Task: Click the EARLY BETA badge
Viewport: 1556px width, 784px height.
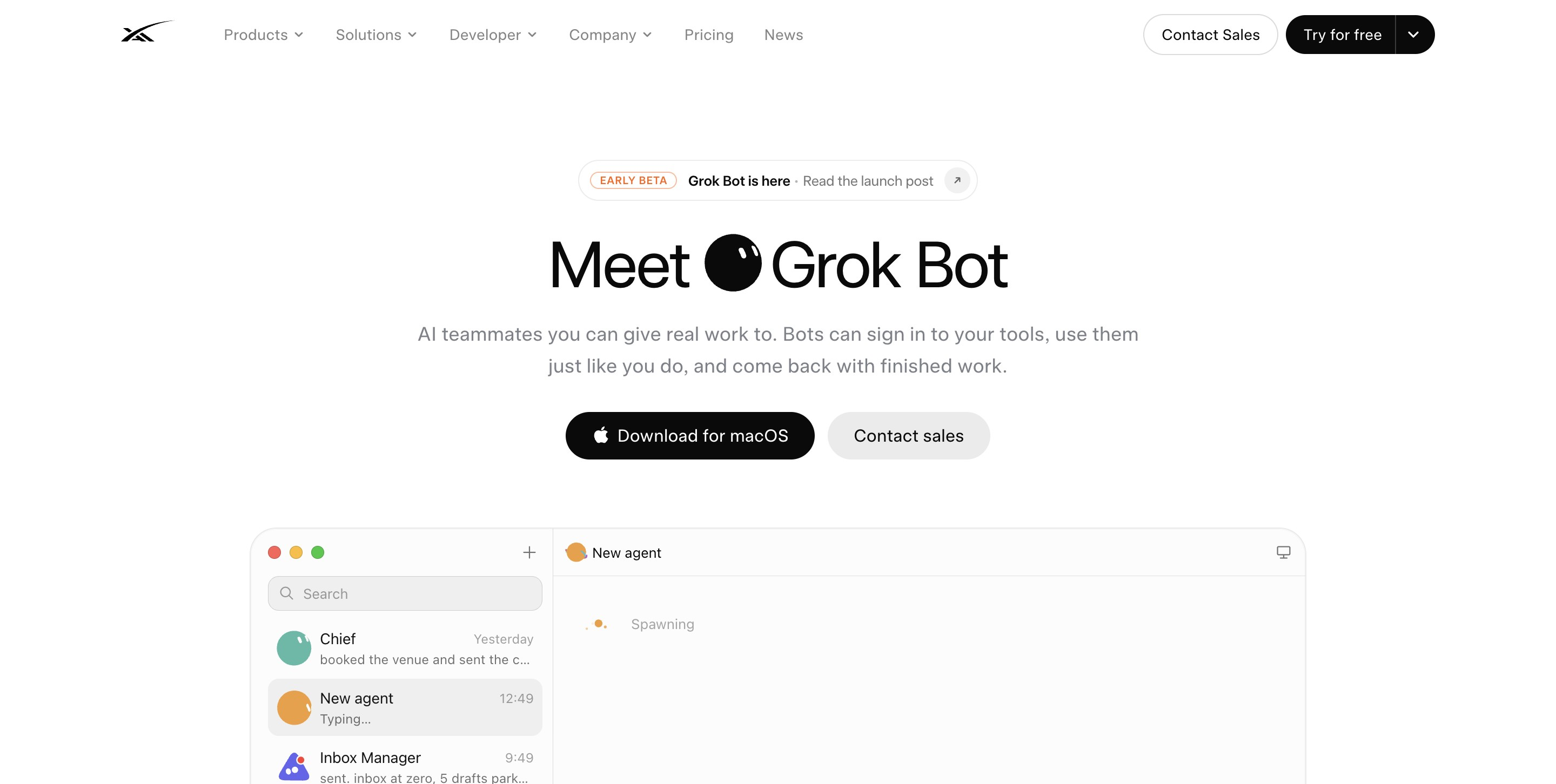Action: 633,180
